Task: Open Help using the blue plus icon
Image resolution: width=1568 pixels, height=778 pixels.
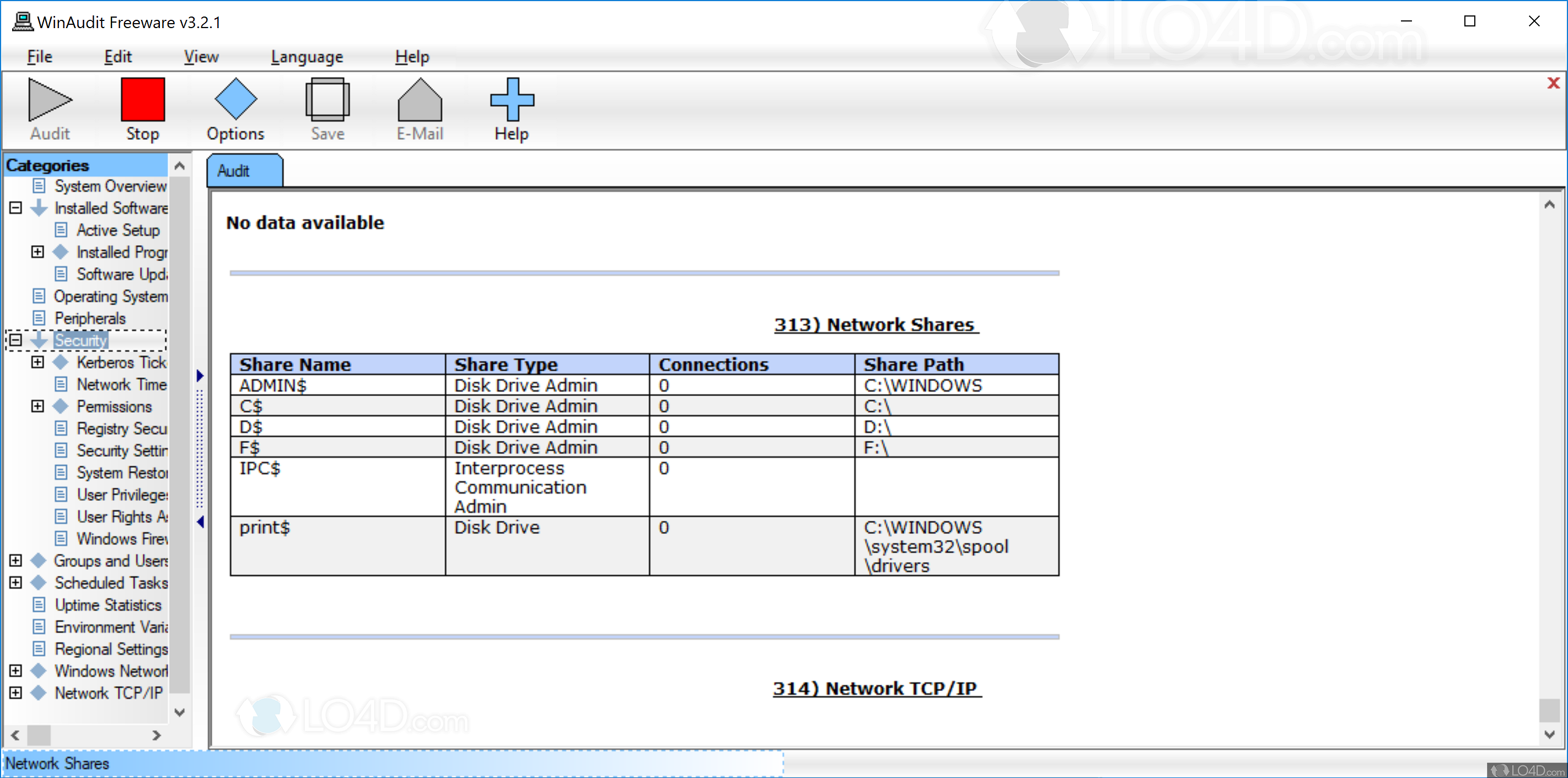Action: coord(511,100)
